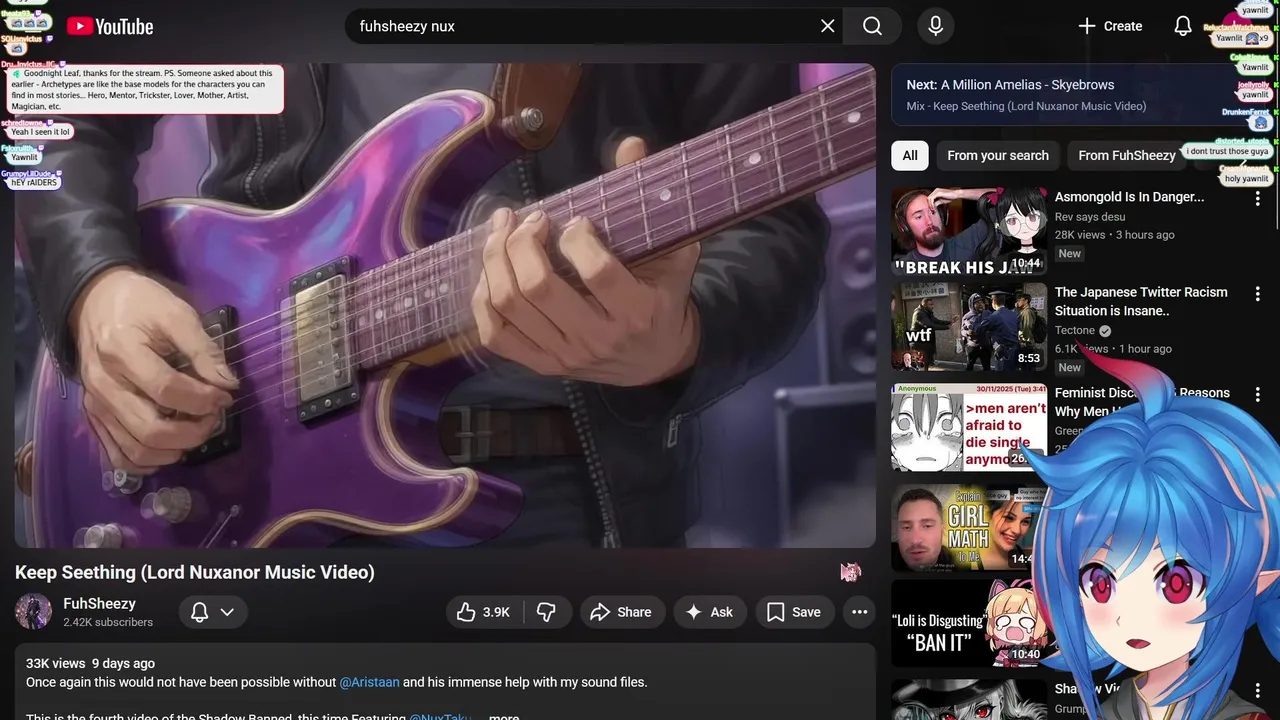Open the YouTube home logo
Image resolution: width=1280 pixels, height=720 pixels.
110,27
